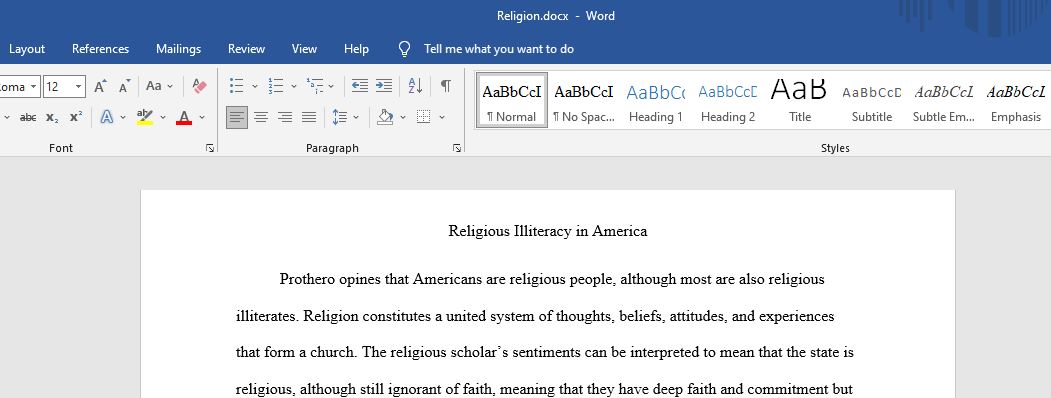Toggle superscript formatting

76,117
